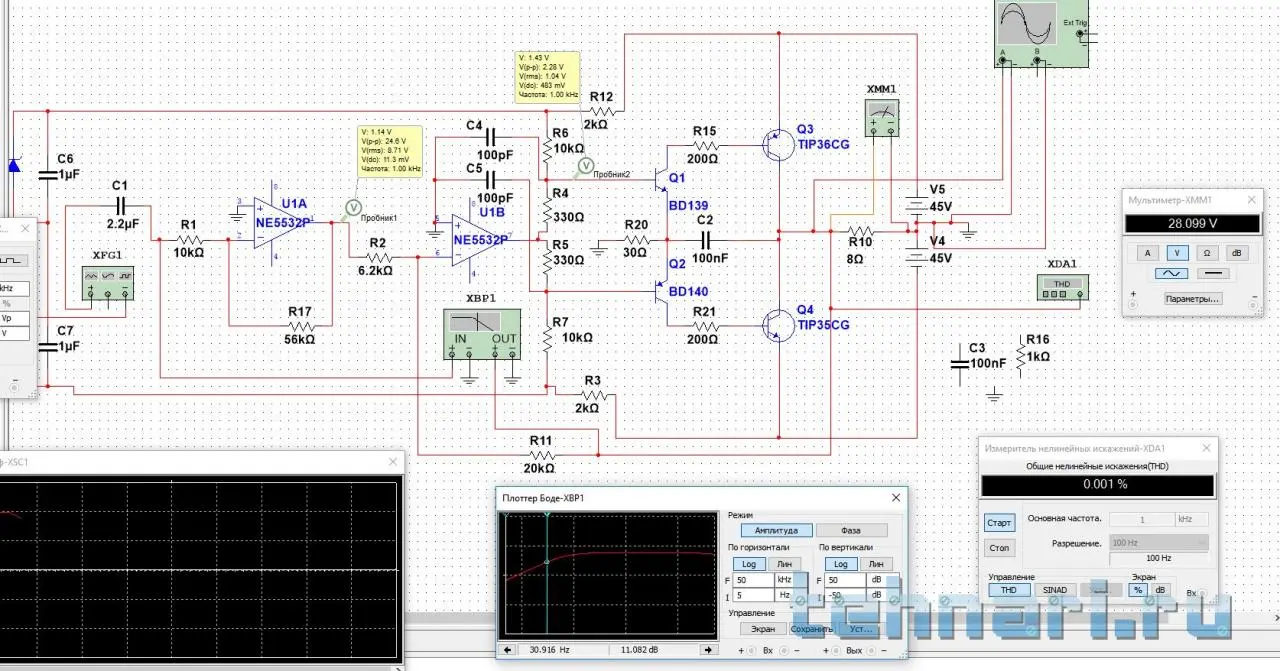Switch multimeter to voltage (V) mode
1280x671 pixels.
coord(1178,252)
